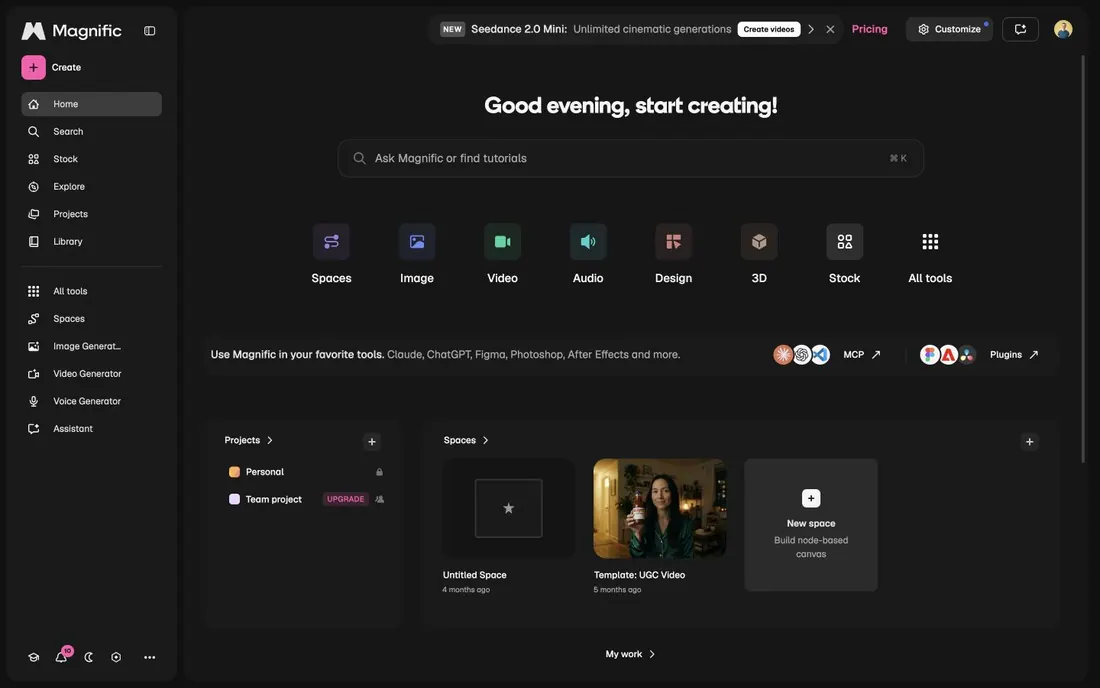The width and height of the screenshot is (1100, 688).
Task: Click the Claude app logo icon
Action: click(783, 355)
